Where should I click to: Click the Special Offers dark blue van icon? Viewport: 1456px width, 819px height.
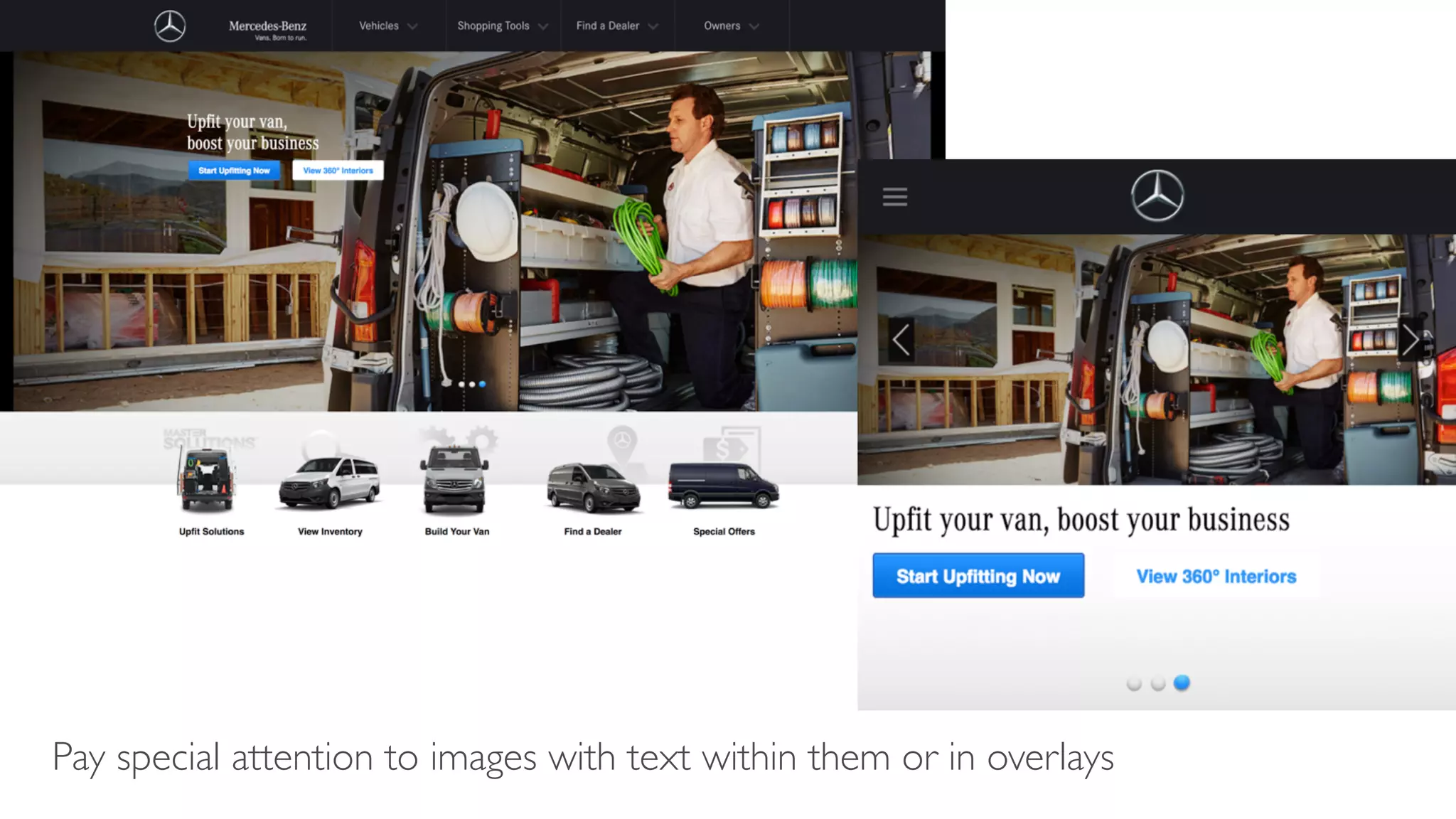724,486
